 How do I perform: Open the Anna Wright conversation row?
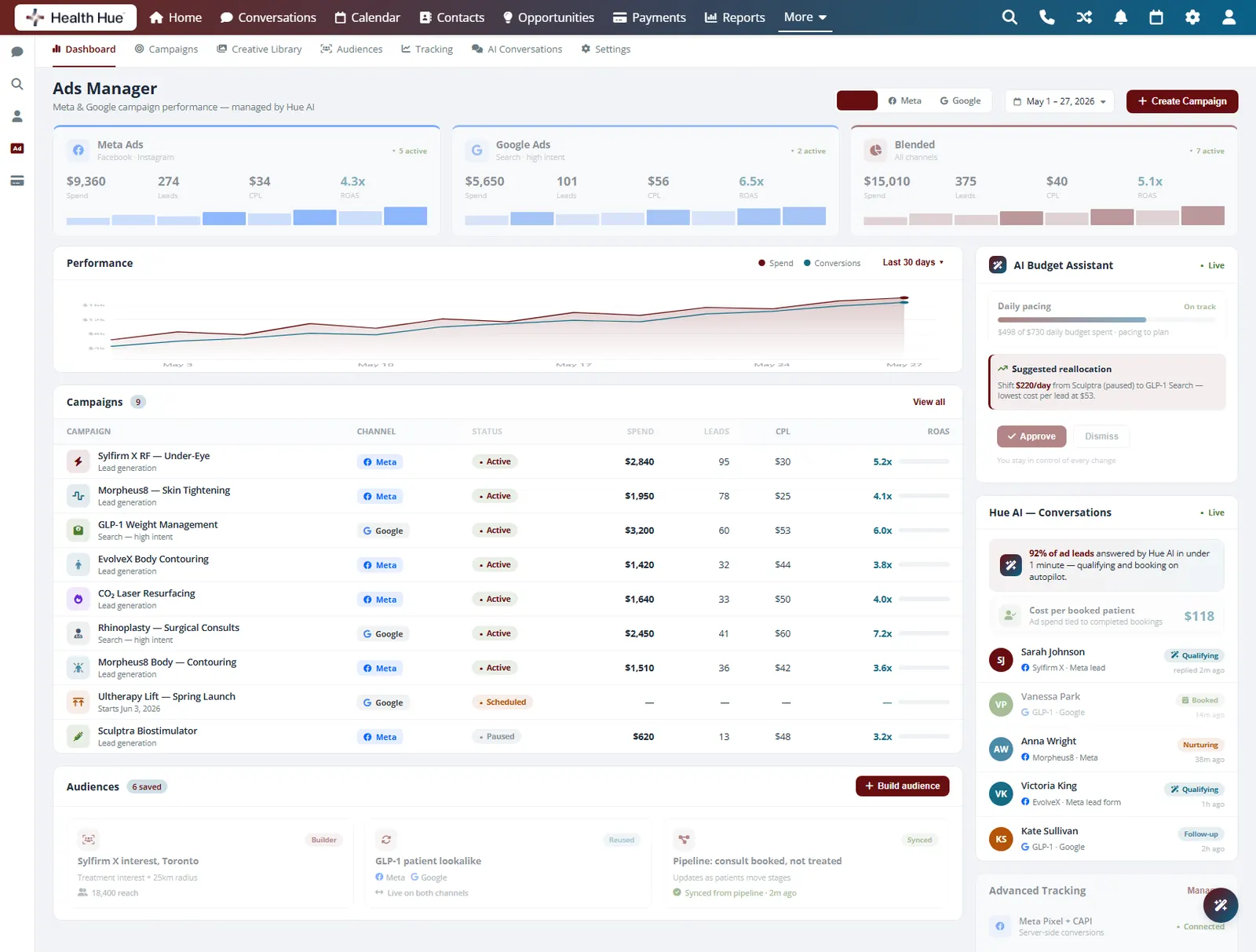(x=1106, y=750)
